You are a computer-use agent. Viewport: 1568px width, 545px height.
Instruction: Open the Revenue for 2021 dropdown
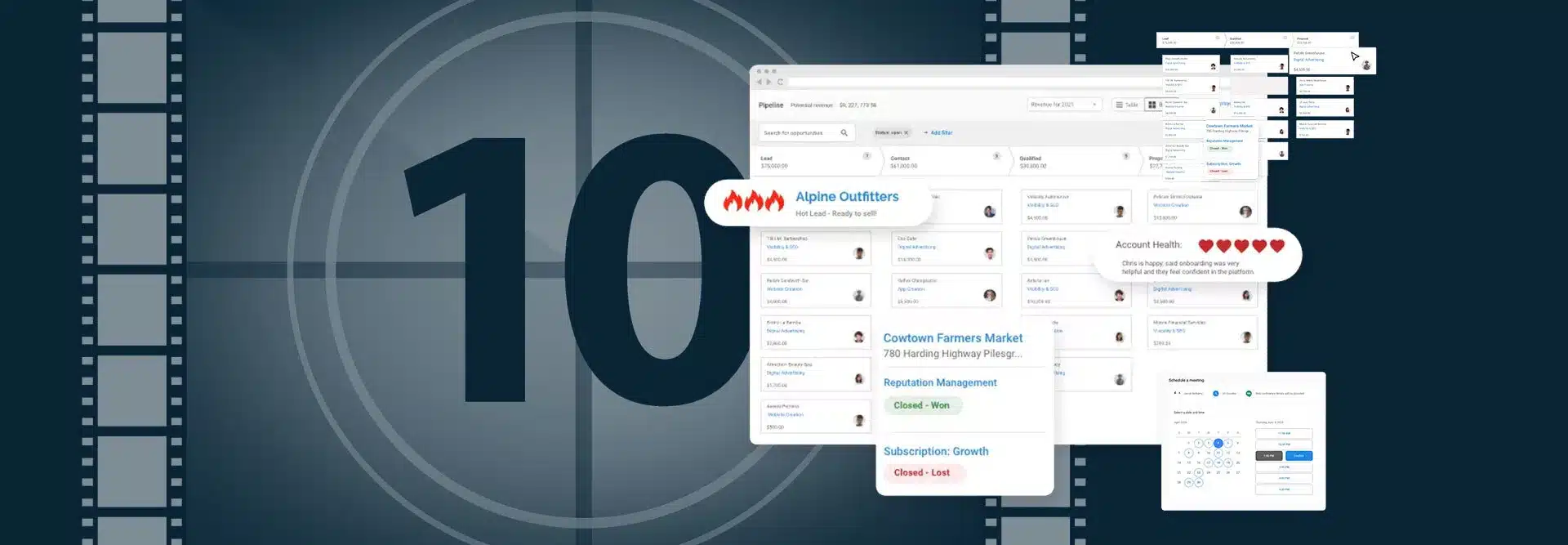tap(1064, 105)
